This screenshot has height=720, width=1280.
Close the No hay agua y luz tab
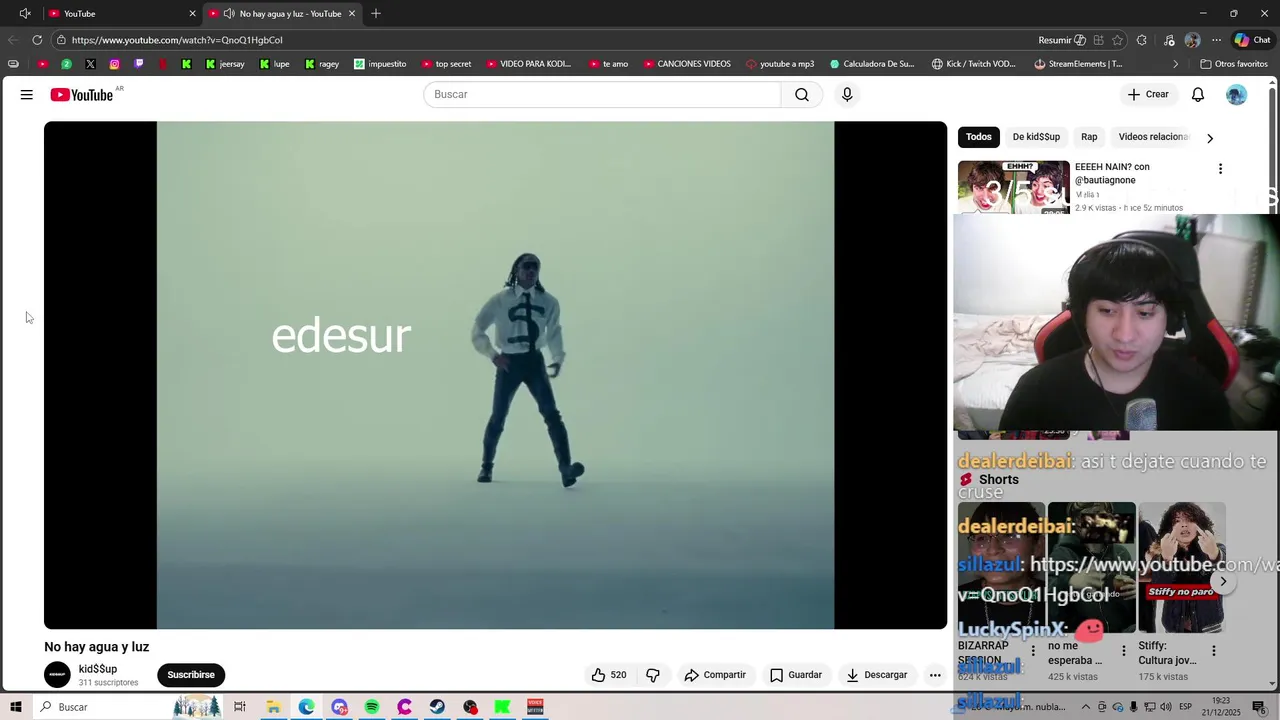coord(352,14)
